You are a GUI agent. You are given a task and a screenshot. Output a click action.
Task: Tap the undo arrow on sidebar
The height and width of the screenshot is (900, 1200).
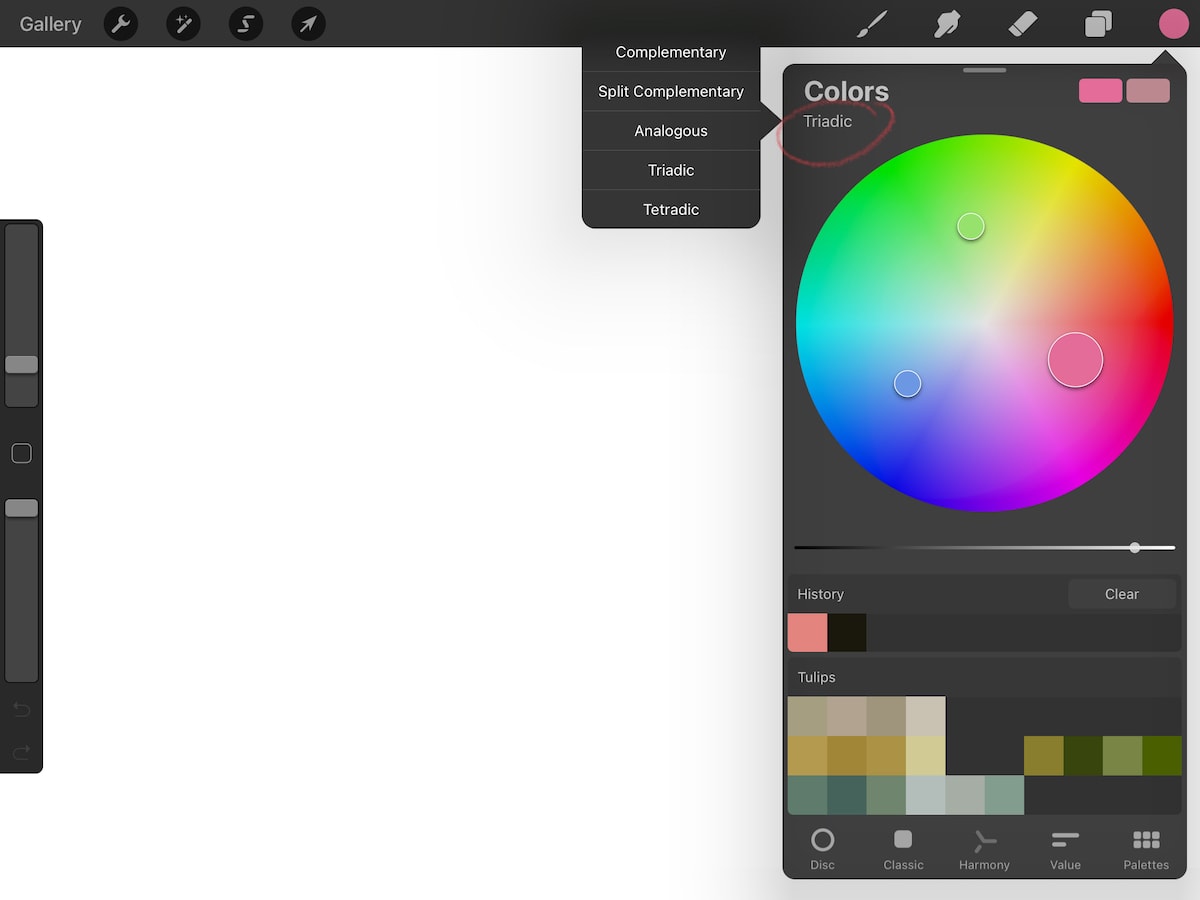pos(21,710)
